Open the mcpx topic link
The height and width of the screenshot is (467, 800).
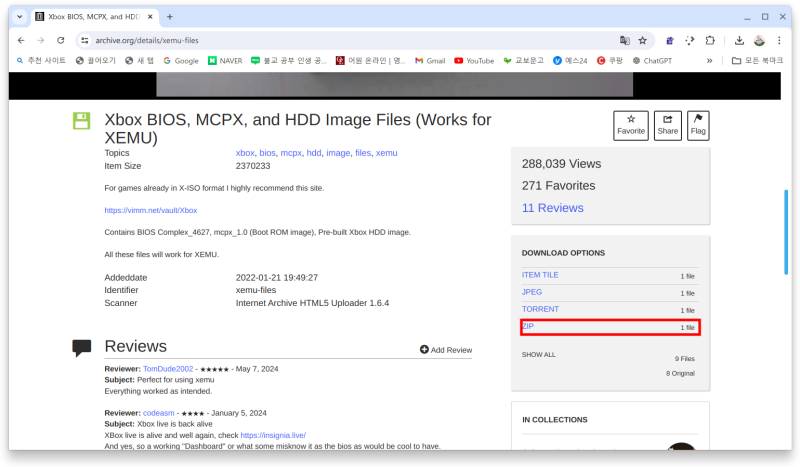tap(291, 153)
